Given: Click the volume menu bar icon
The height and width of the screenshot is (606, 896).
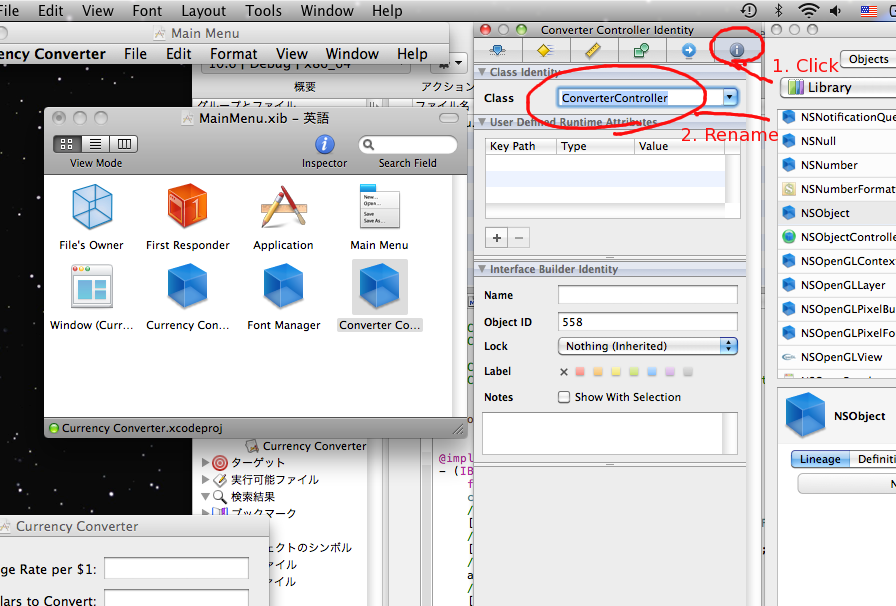Looking at the screenshot, I should 835,10.
